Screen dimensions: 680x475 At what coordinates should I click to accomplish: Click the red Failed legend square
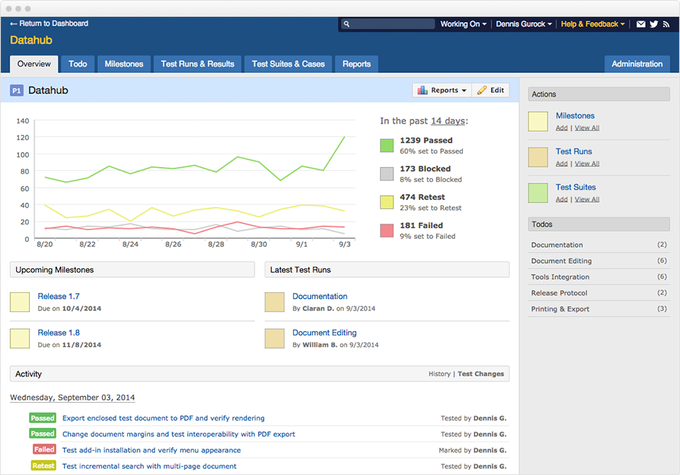[386, 230]
